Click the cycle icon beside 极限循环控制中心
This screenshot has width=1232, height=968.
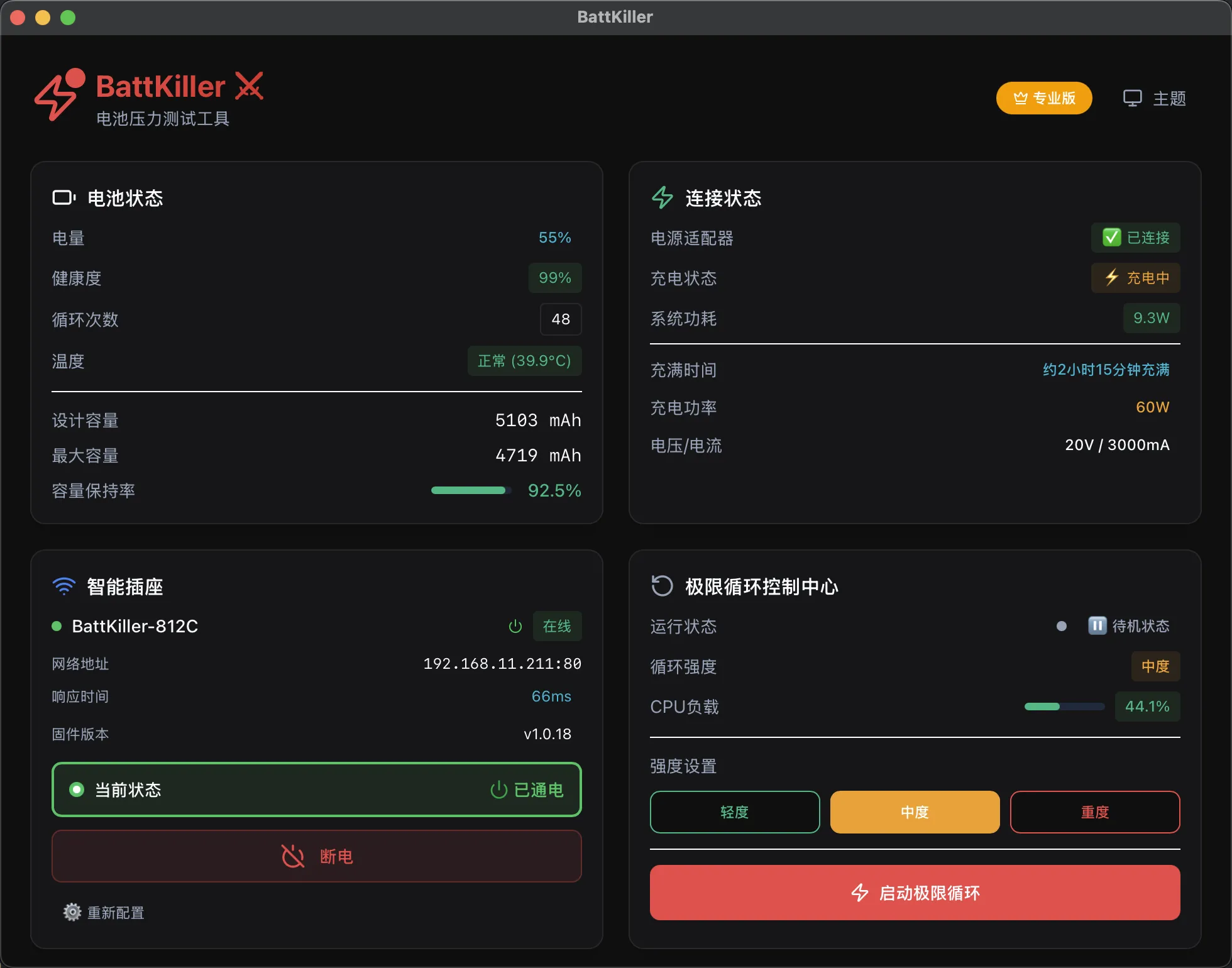[662, 585]
